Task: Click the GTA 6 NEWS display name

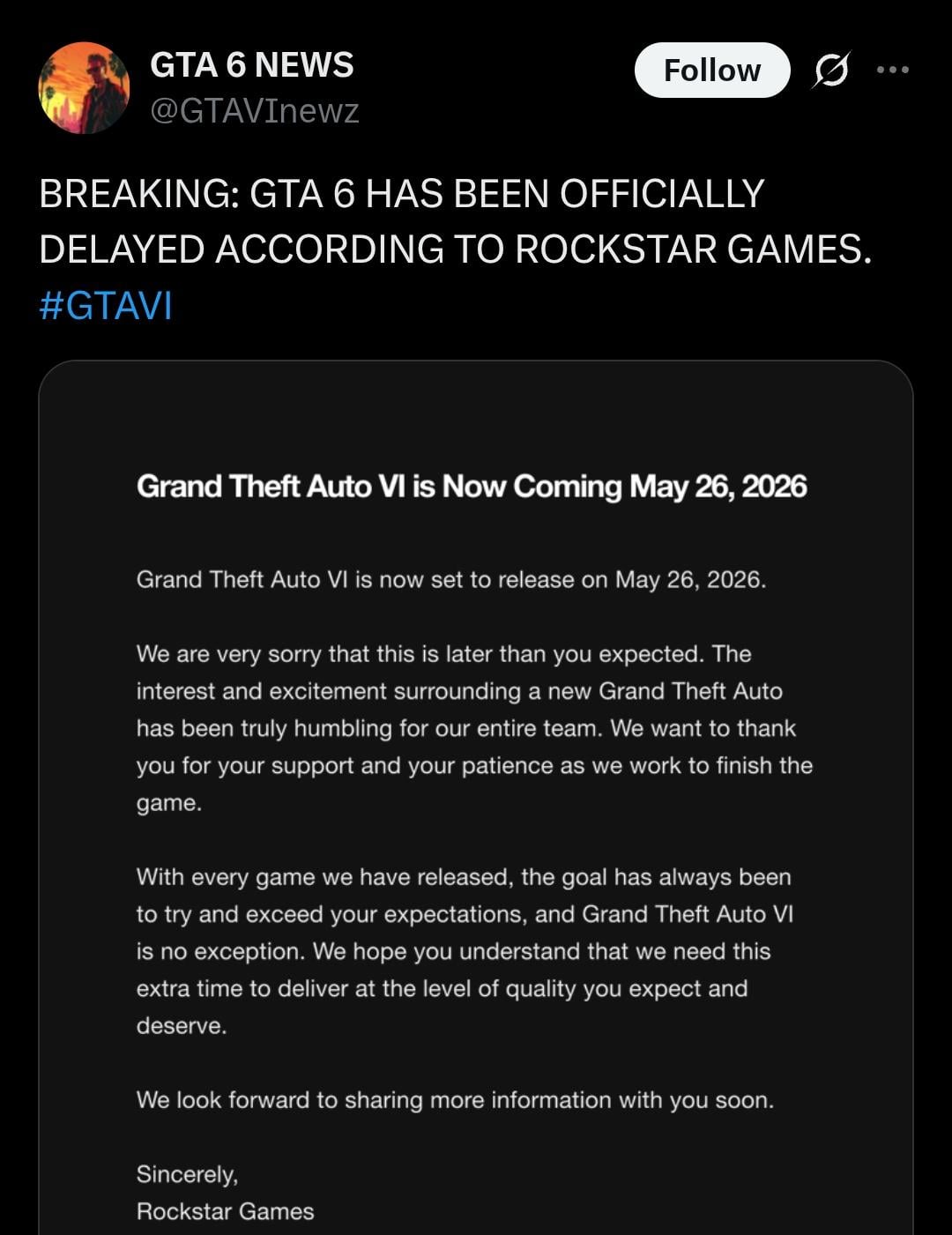Action: 252,65
